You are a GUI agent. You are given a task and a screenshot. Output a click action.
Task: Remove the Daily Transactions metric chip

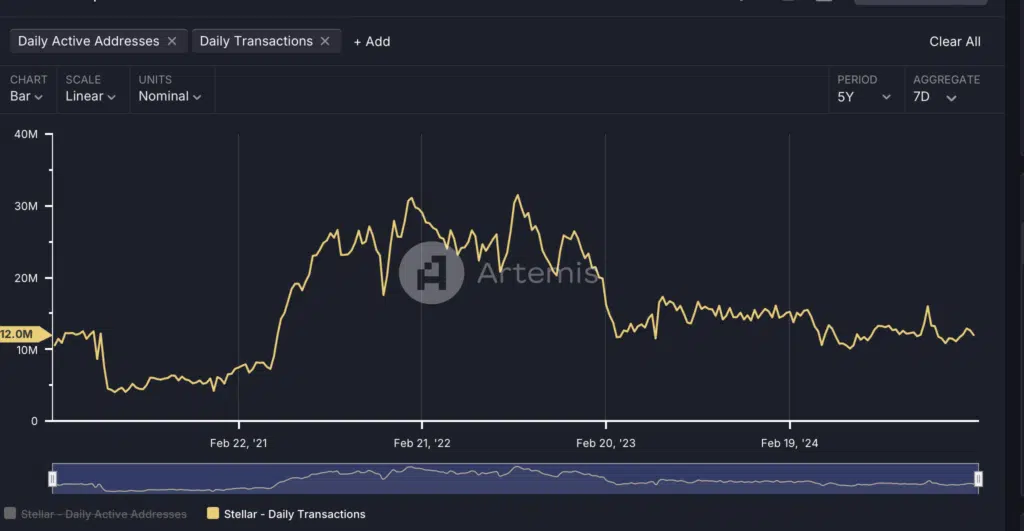coord(325,41)
